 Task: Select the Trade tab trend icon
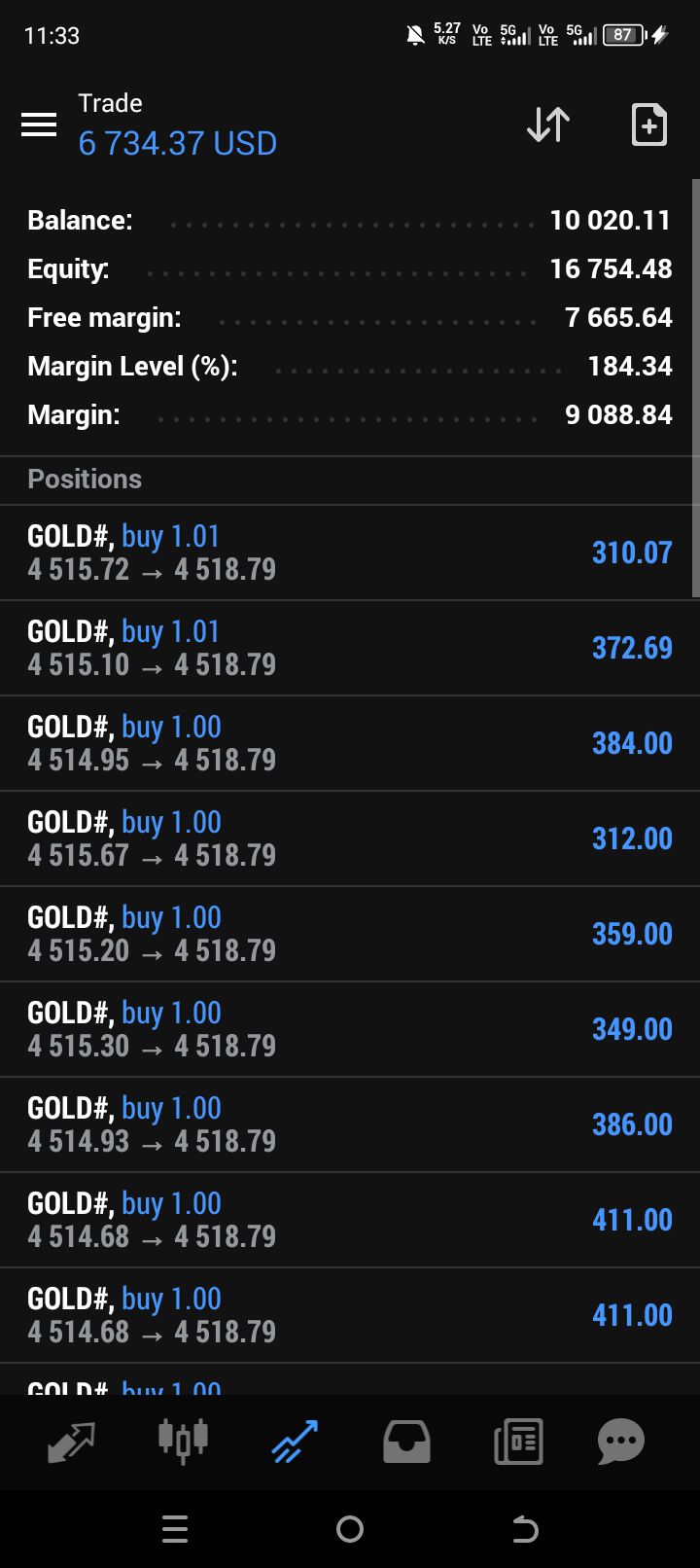click(295, 1442)
